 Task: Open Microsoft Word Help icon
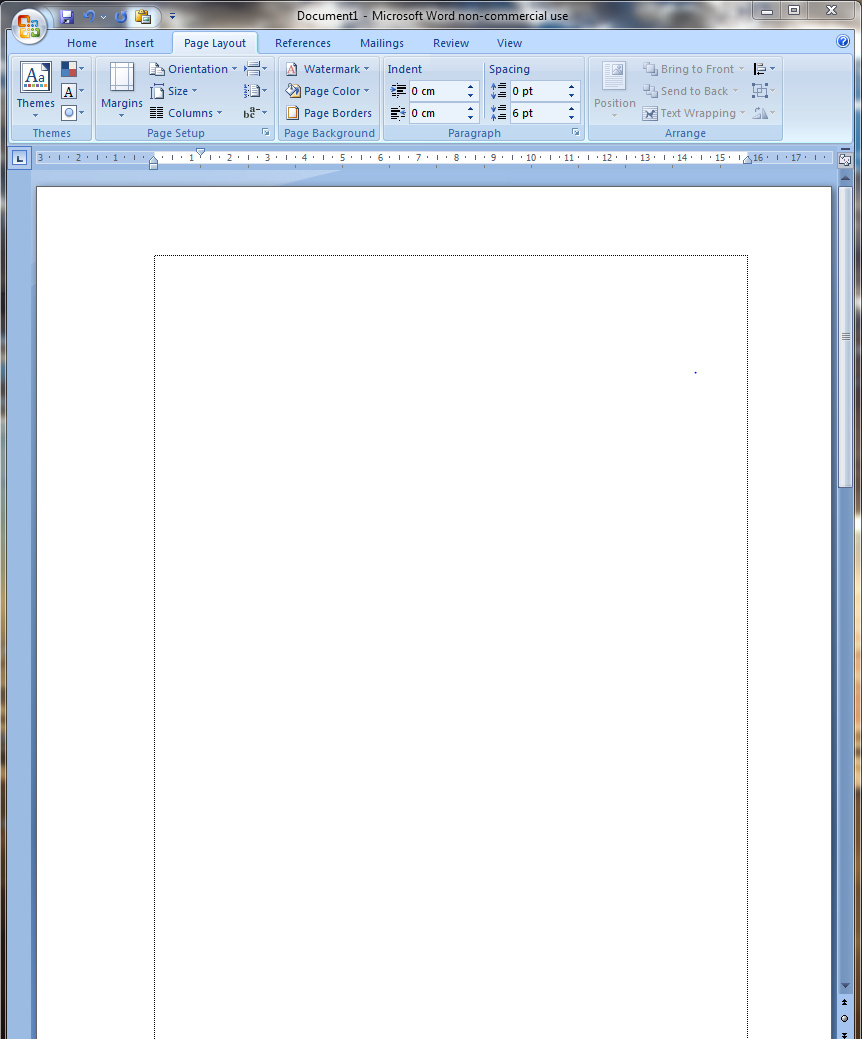(843, 41)
